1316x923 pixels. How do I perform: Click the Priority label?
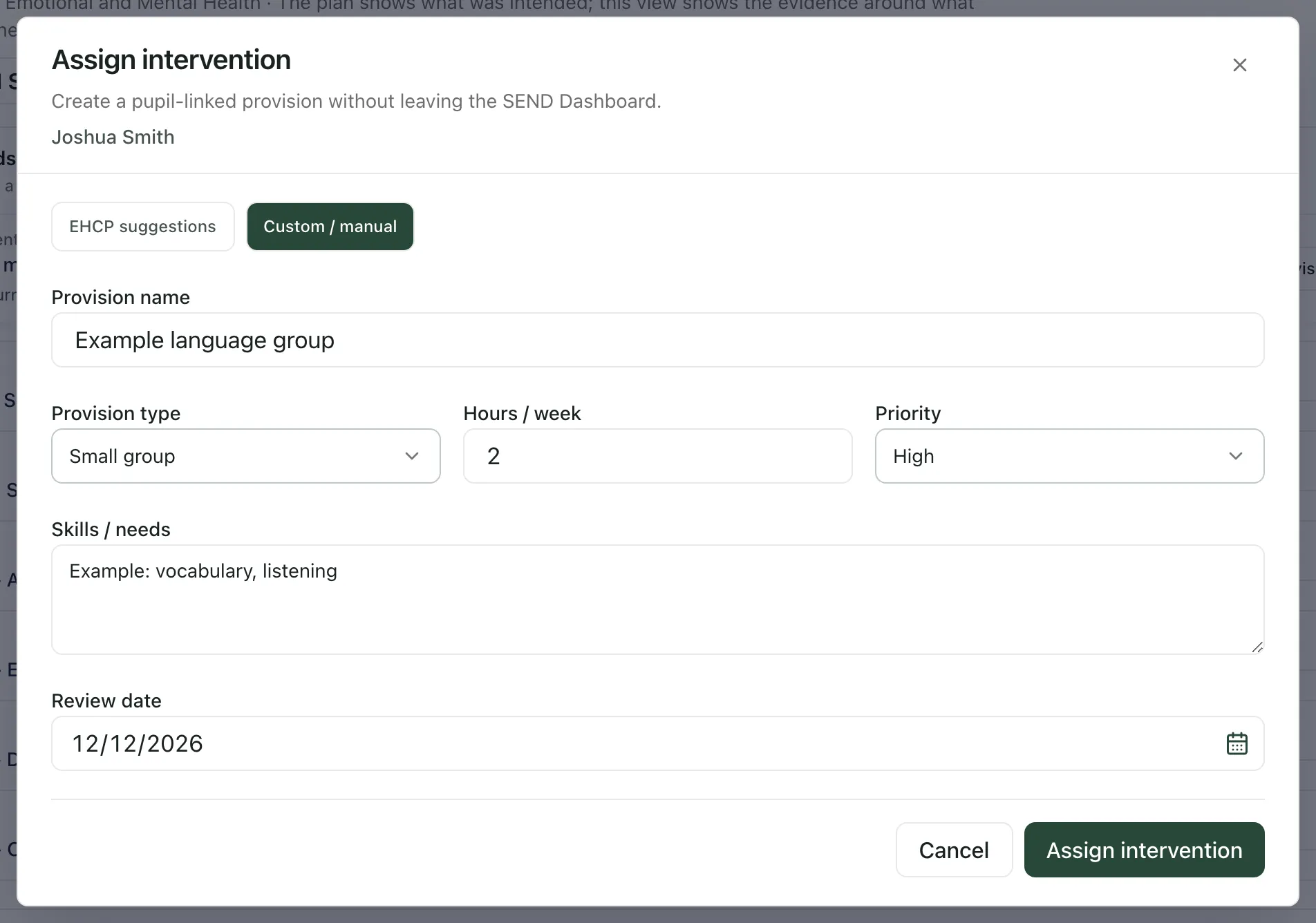point(908,413)
